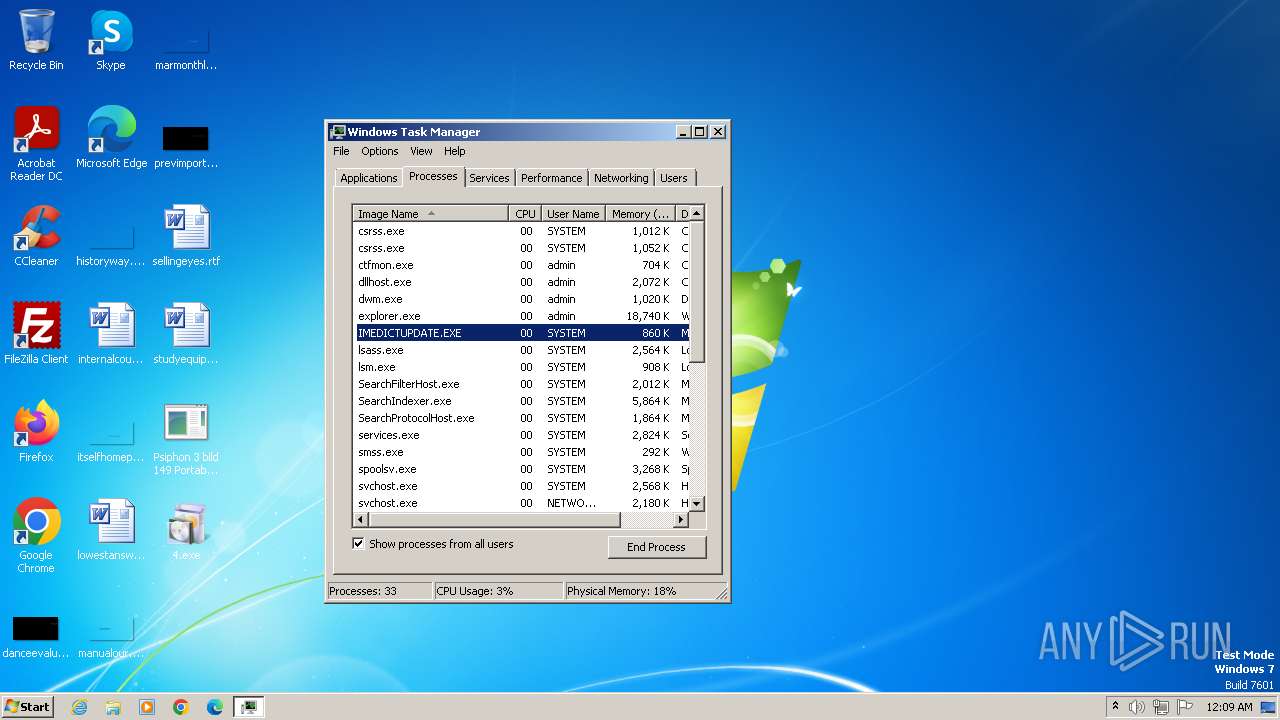Select the smss.exe process row
This screenshot has width=1280, height=720.
(x=521, y=452)
